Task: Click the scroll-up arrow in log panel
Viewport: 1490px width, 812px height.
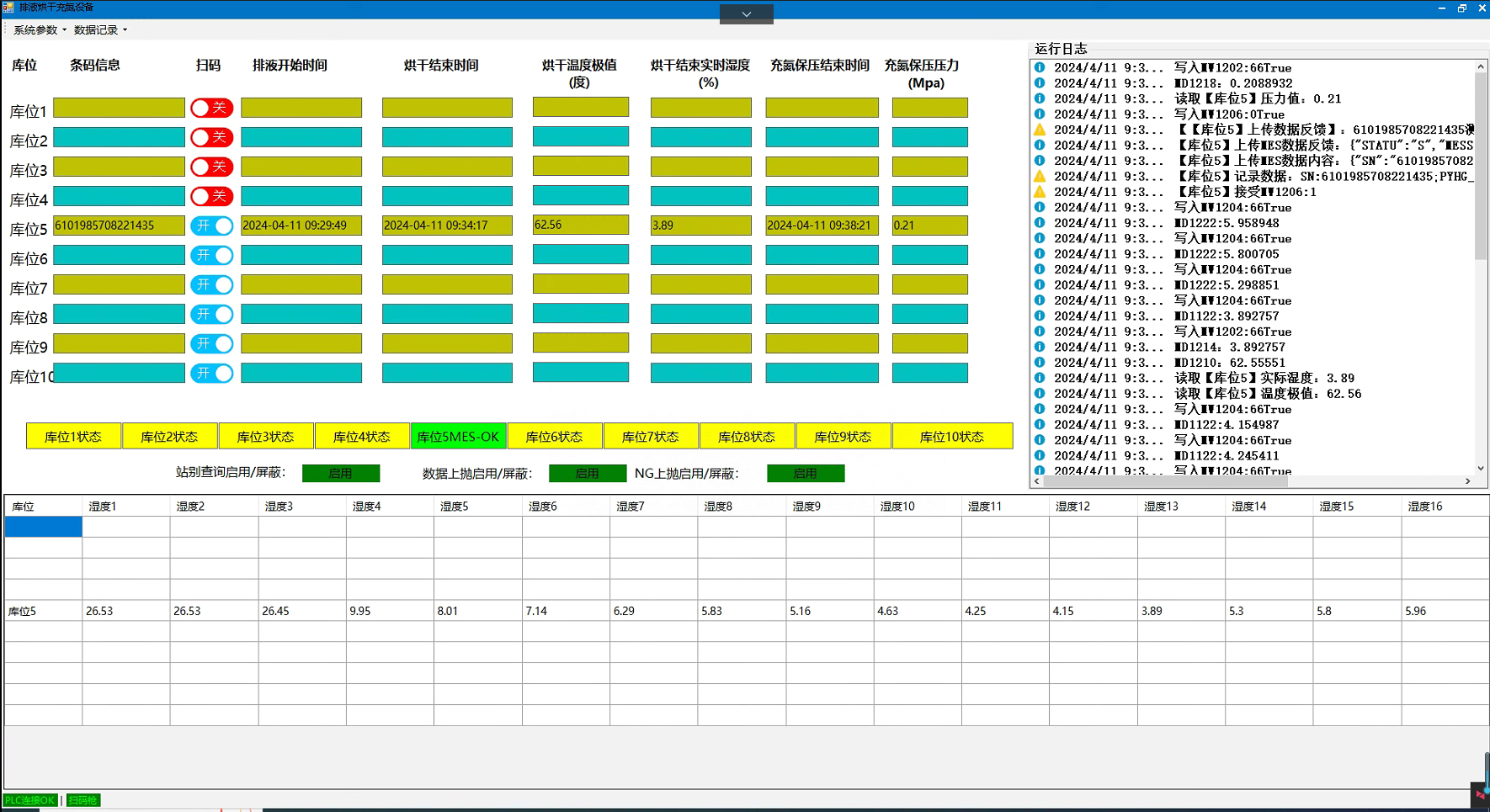Action: tap(1481, 66)
